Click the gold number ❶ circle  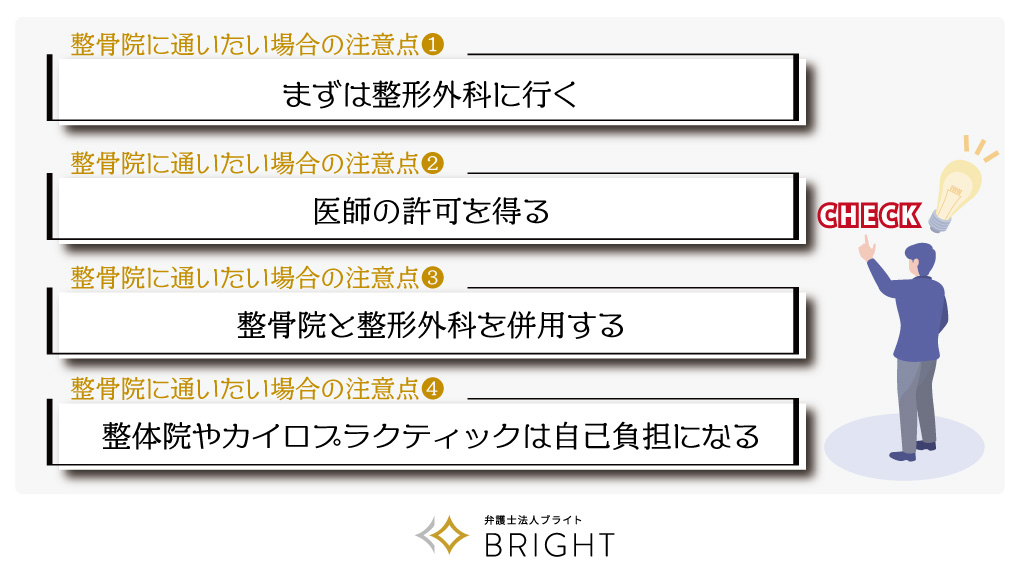[x=433, y=45]
